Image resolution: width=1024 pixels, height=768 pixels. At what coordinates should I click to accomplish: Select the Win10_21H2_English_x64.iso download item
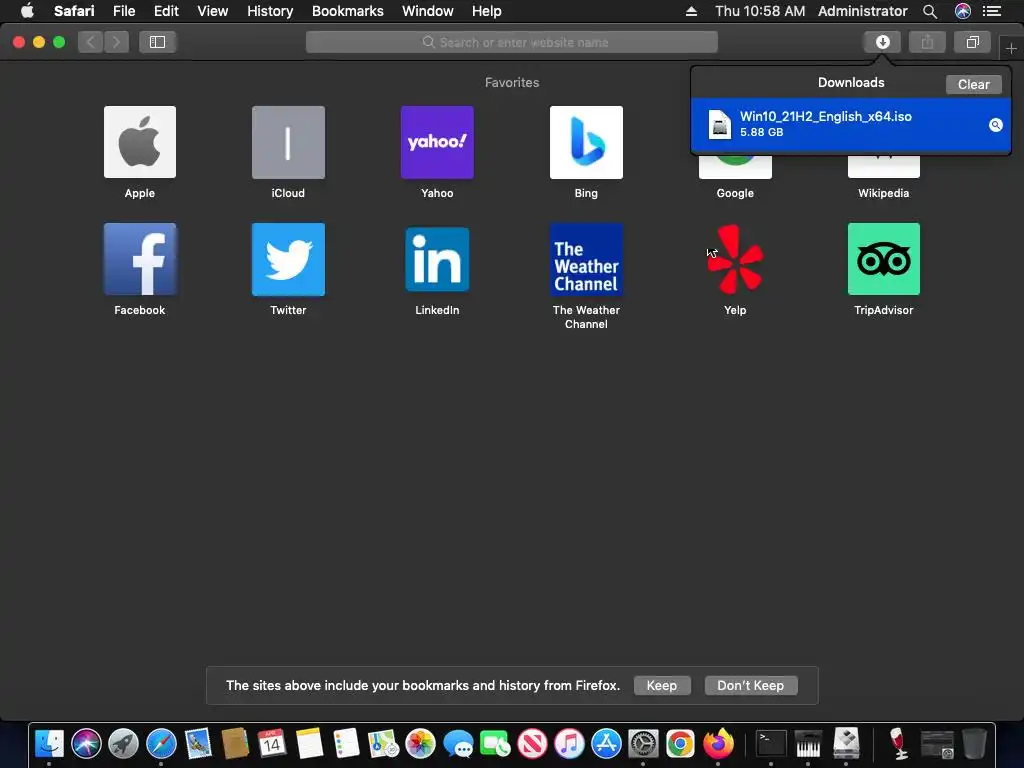coord(851,124)
